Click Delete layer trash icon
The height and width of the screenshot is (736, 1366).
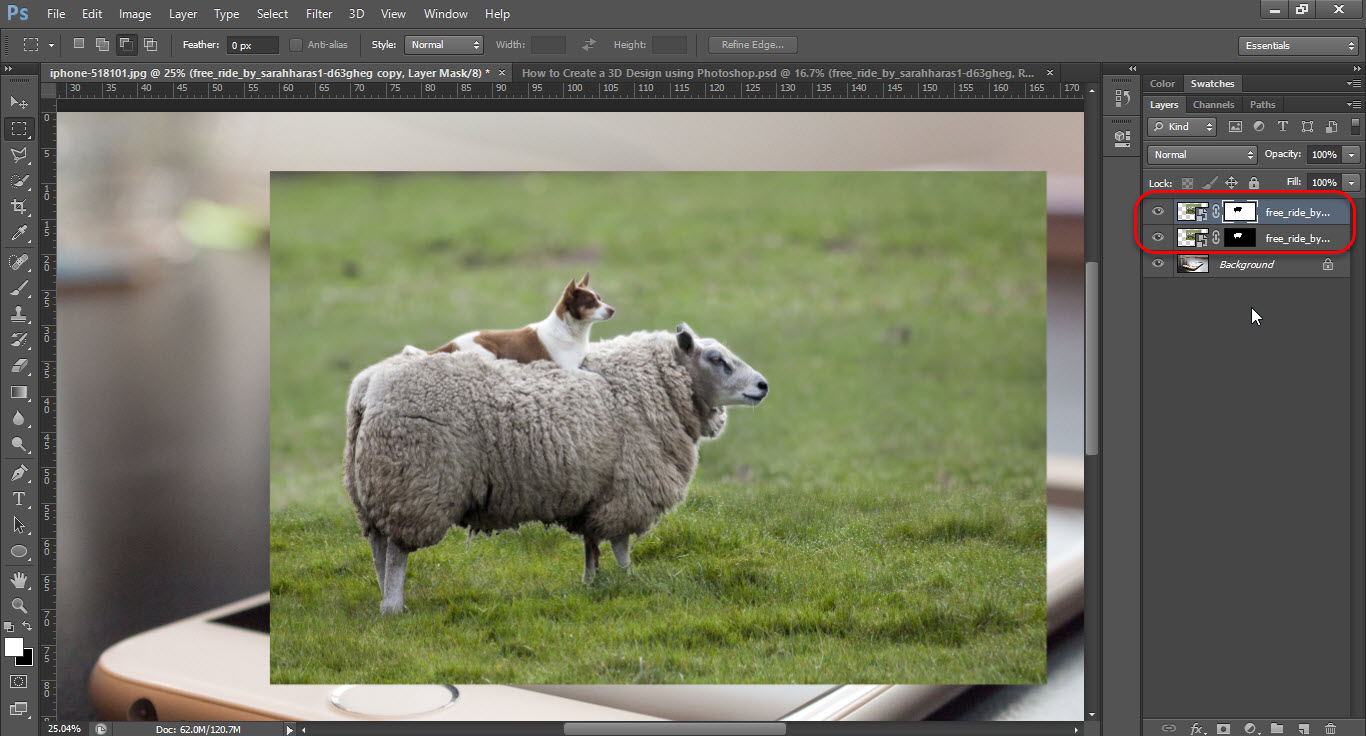pos(1330,728)
